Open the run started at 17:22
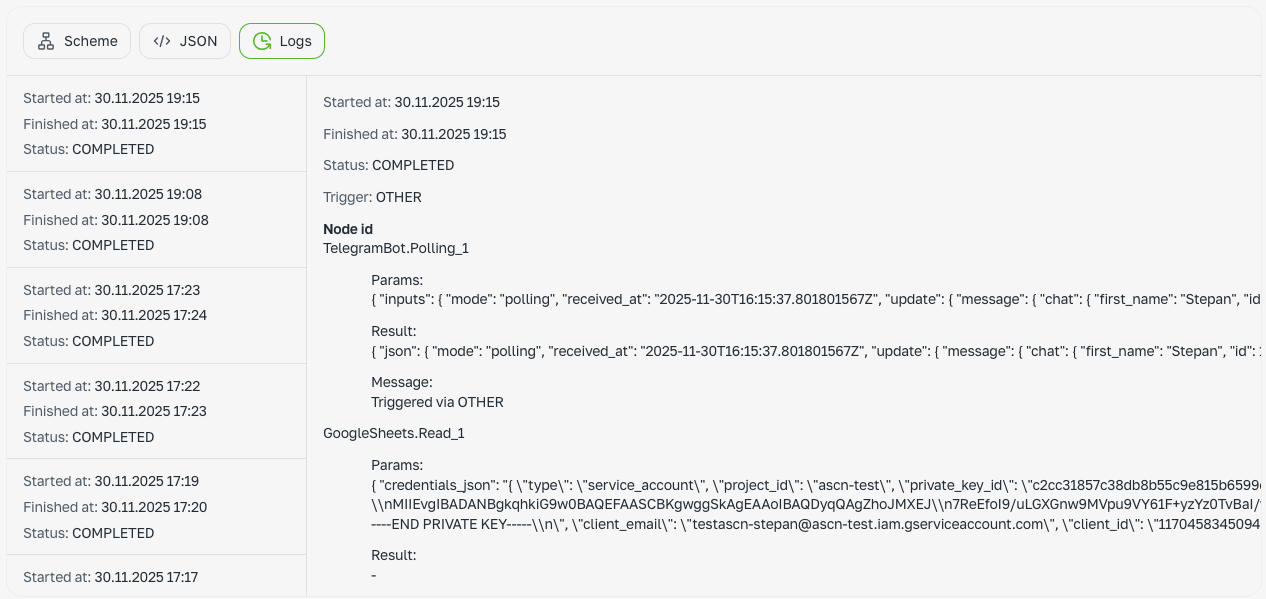The image size is (1266, 599). 156,412
